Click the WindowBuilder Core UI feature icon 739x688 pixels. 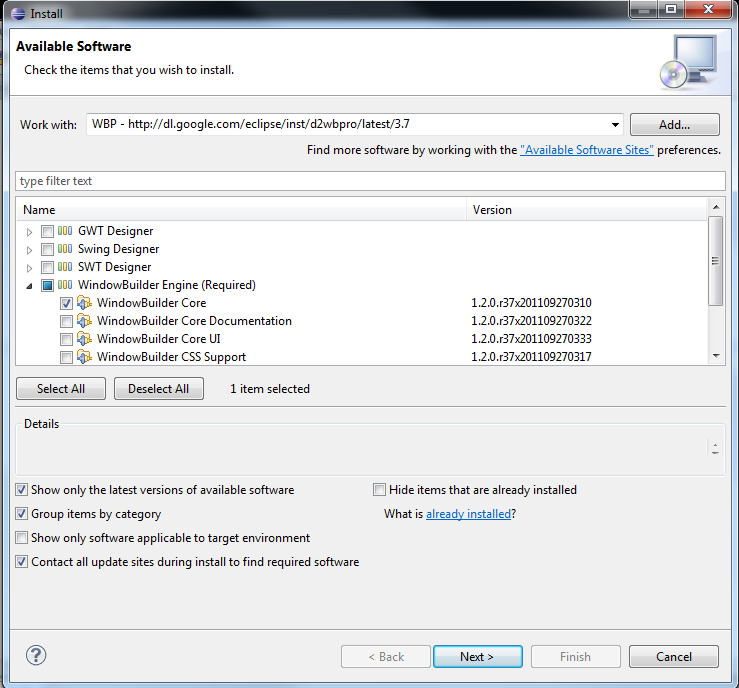coord(84,339)
